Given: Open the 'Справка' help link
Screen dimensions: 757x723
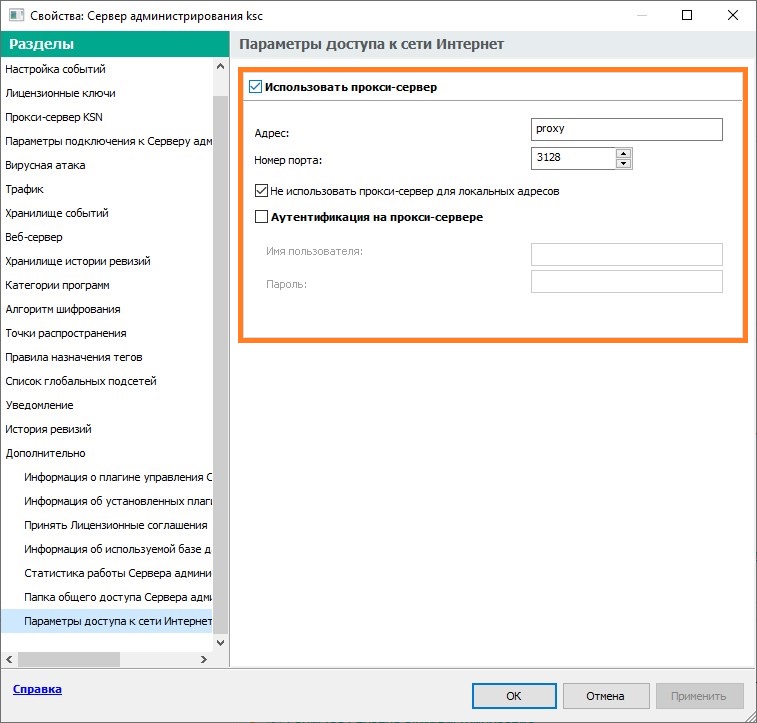Looking at the screenshot, I should coord(36,689).
